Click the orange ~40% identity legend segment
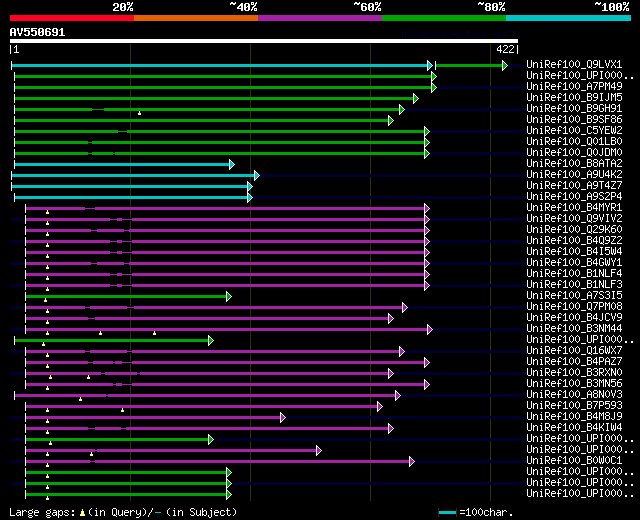 pyautogui.click(x=196, y=18)
